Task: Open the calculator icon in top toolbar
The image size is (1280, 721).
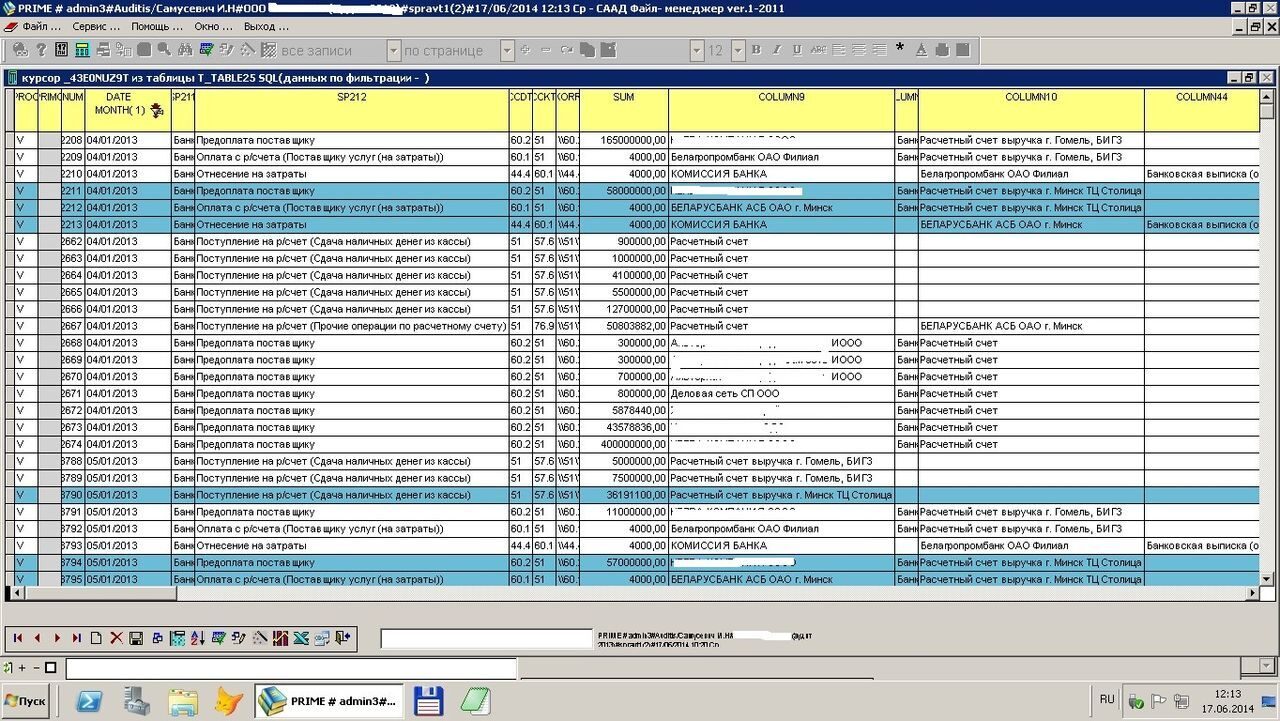Action: pos(61,50)
